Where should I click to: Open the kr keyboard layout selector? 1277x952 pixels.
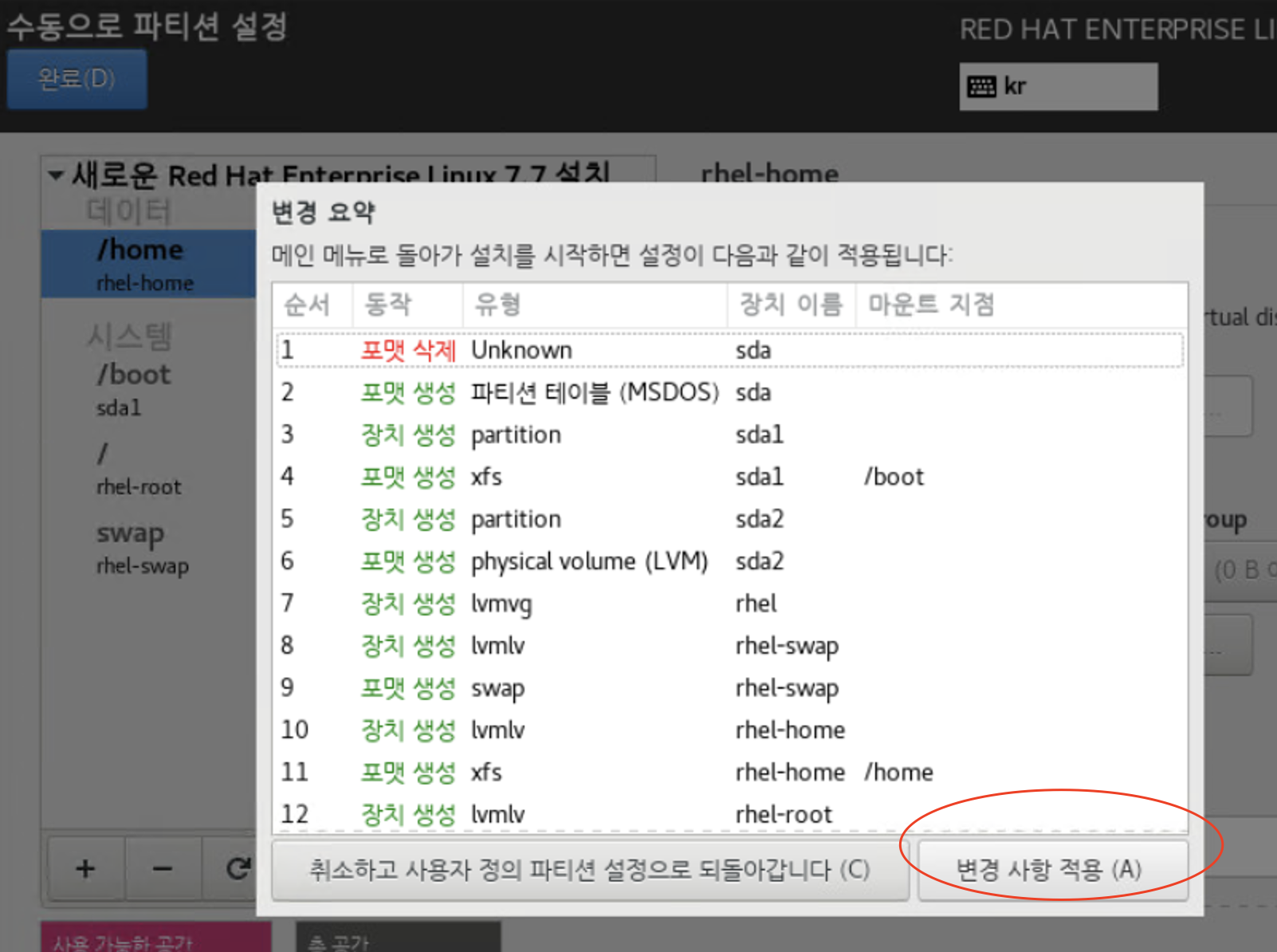(x=1058, y=86)
